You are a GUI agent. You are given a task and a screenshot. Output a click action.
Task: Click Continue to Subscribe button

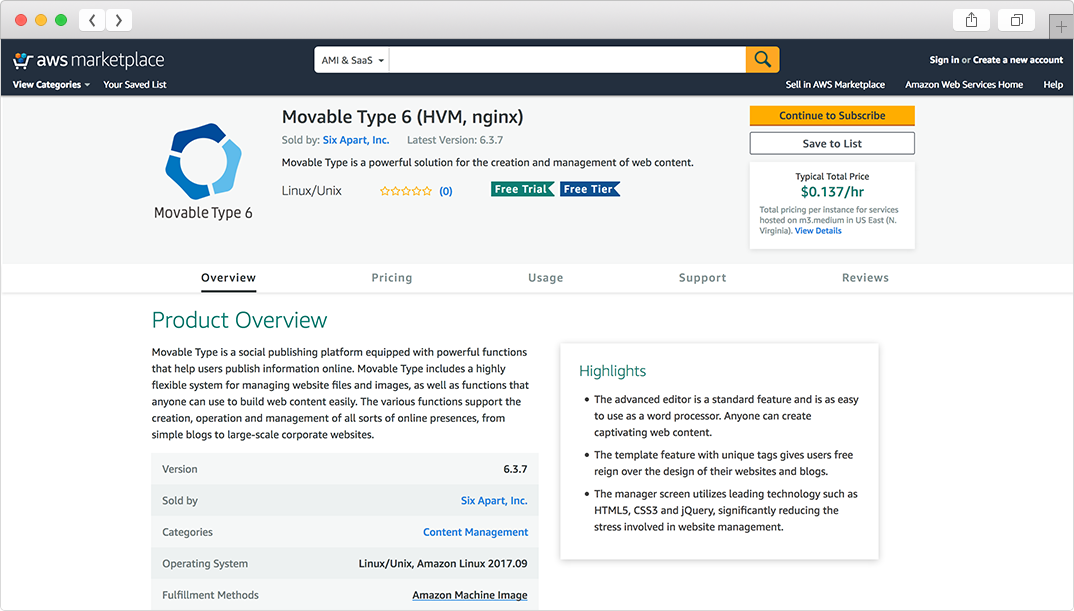point(832,116)
